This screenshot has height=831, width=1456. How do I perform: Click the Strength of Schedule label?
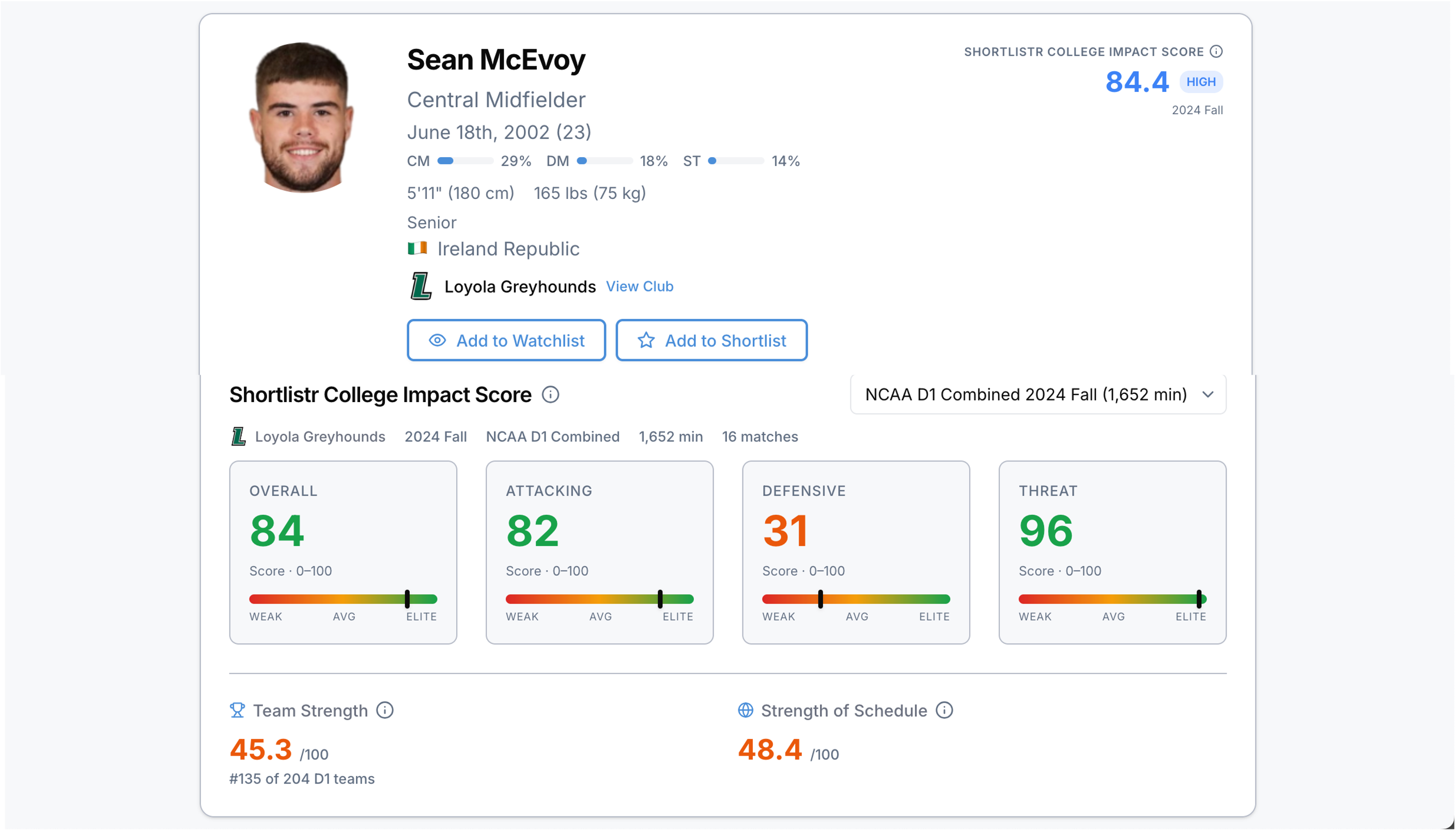pyautogui.click(x=844, y=711)
